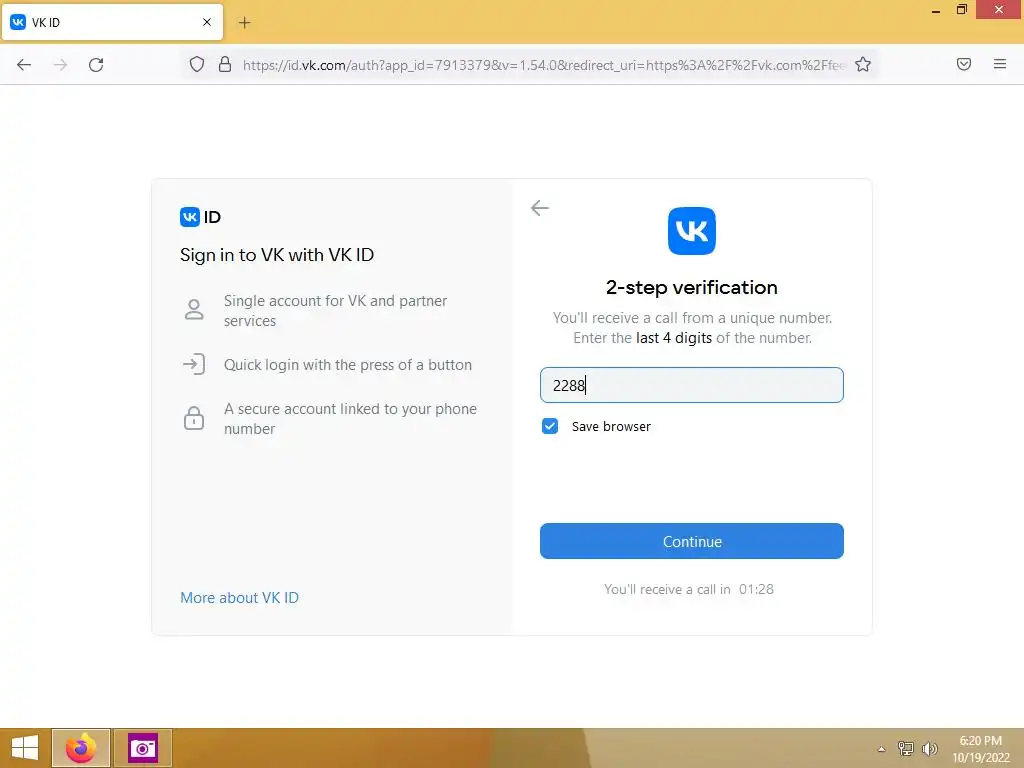This screenshot has width=1024, height=768.
Task: Click the countdown text 'You'll receive a call in'
Action: [x=667, y=589]
